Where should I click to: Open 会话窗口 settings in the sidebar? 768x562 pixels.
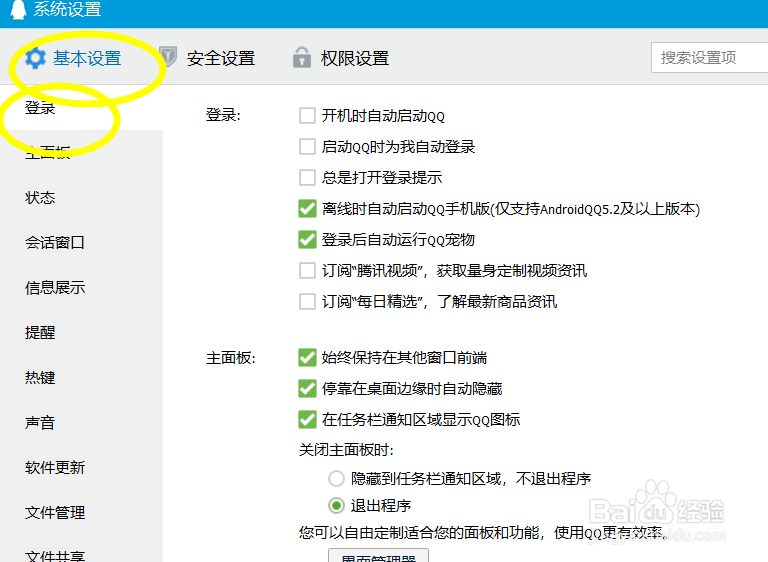click(55, 243)
